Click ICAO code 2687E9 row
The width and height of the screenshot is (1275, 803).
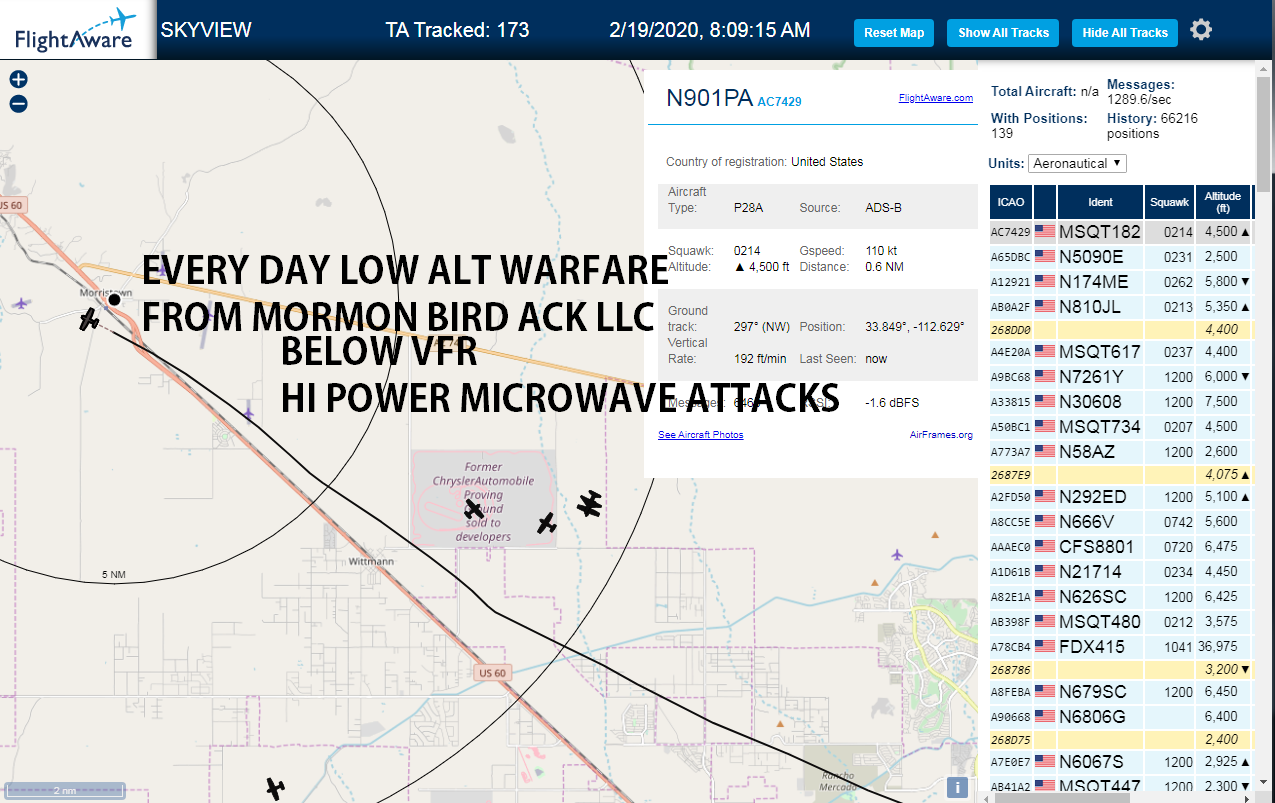1121,474
